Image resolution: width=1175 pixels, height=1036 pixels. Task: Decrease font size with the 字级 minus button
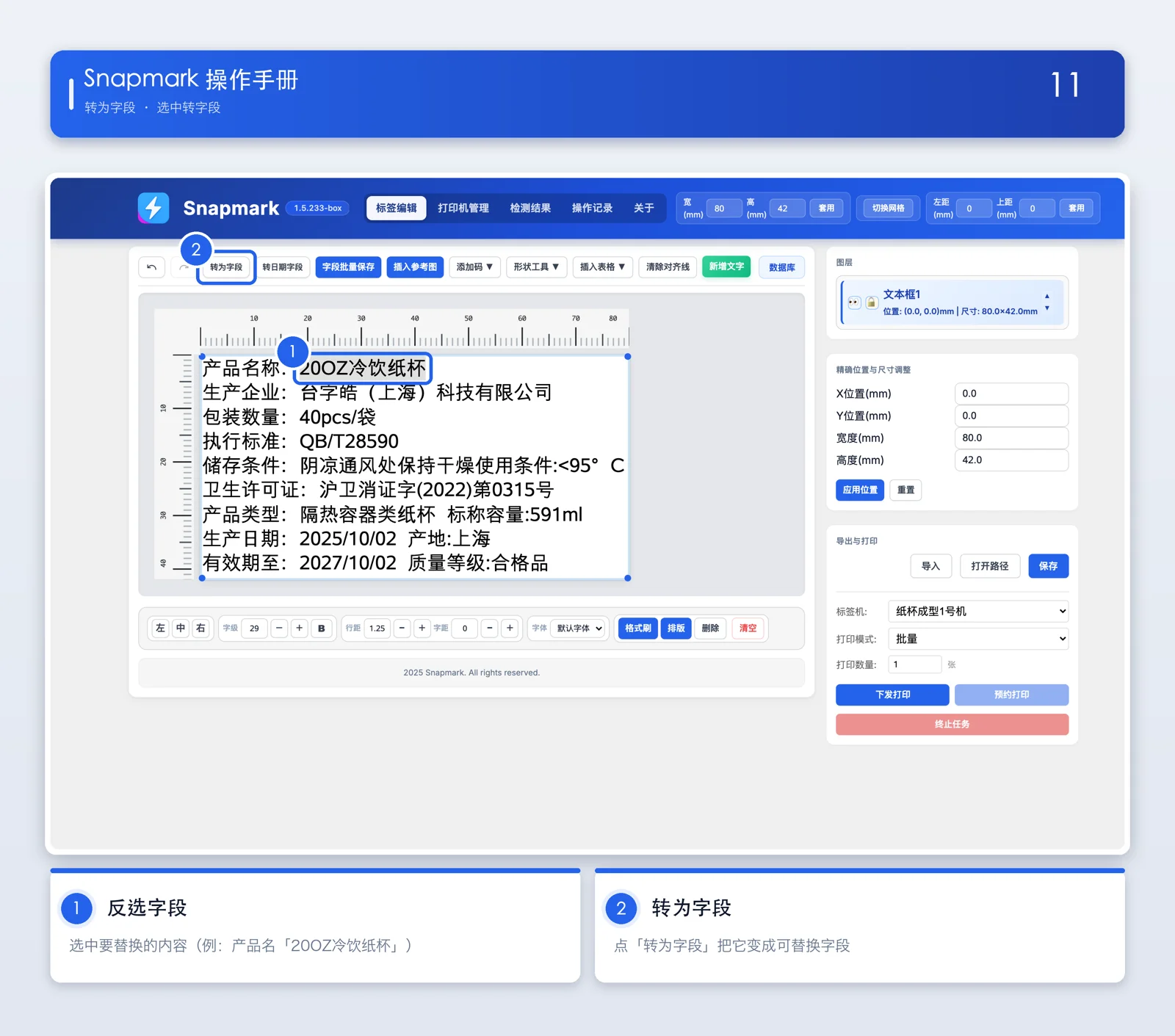[279, 629]
